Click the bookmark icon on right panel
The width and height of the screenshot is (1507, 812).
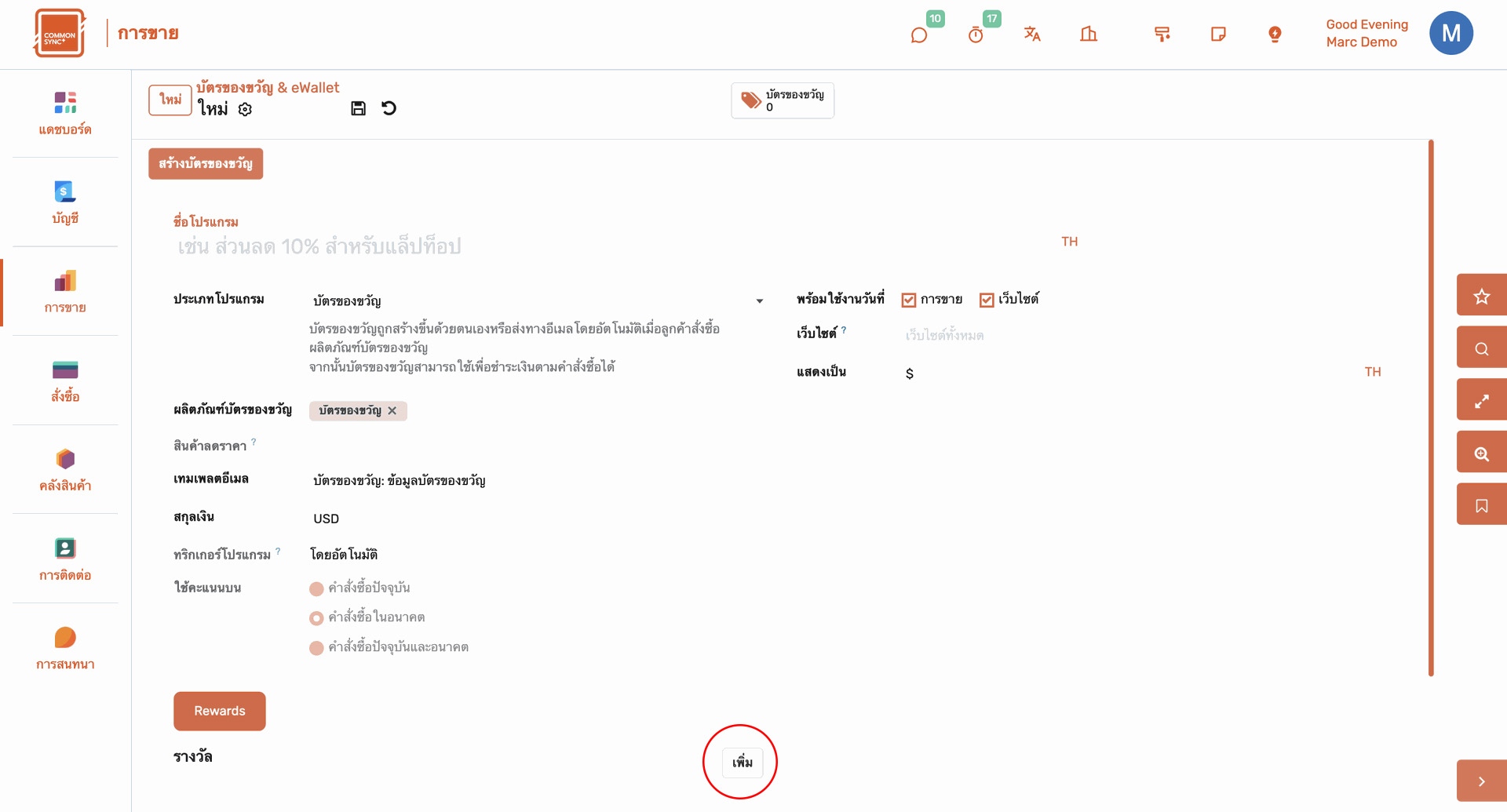(1481, 506)
